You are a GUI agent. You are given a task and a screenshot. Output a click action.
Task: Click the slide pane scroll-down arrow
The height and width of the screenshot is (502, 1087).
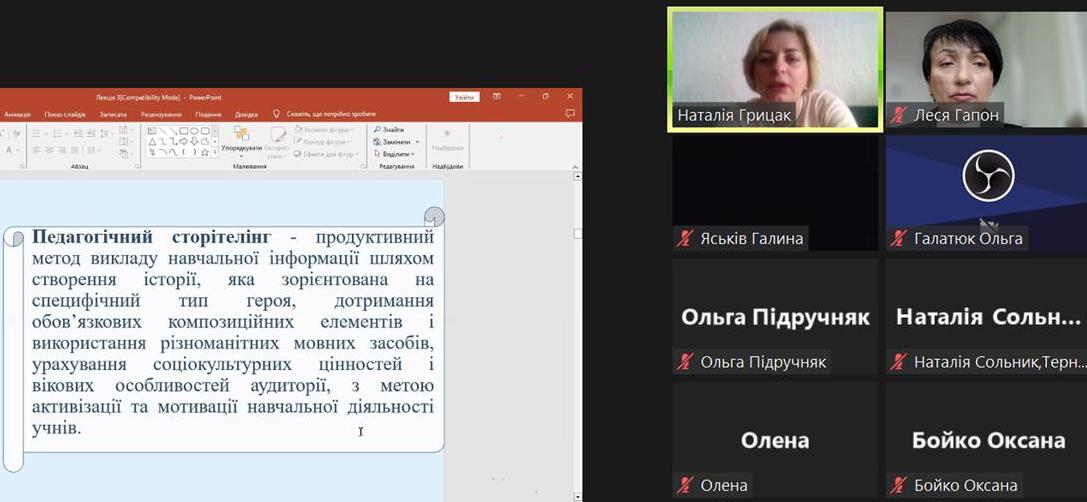point(577,496)
